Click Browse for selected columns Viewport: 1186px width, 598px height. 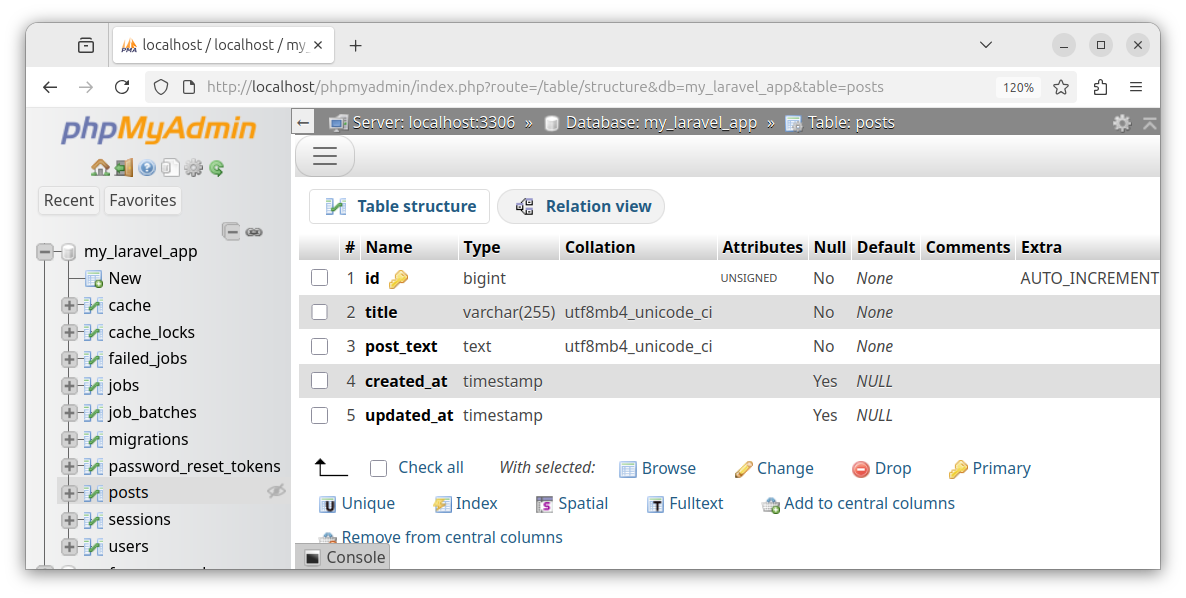(x=657, y=469)
